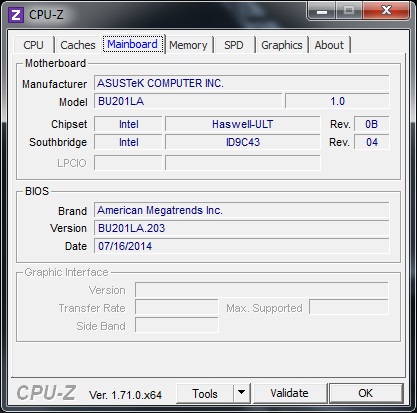Click the Tools button
This screenshot has width=417, height=413.
tap(205, 394)
